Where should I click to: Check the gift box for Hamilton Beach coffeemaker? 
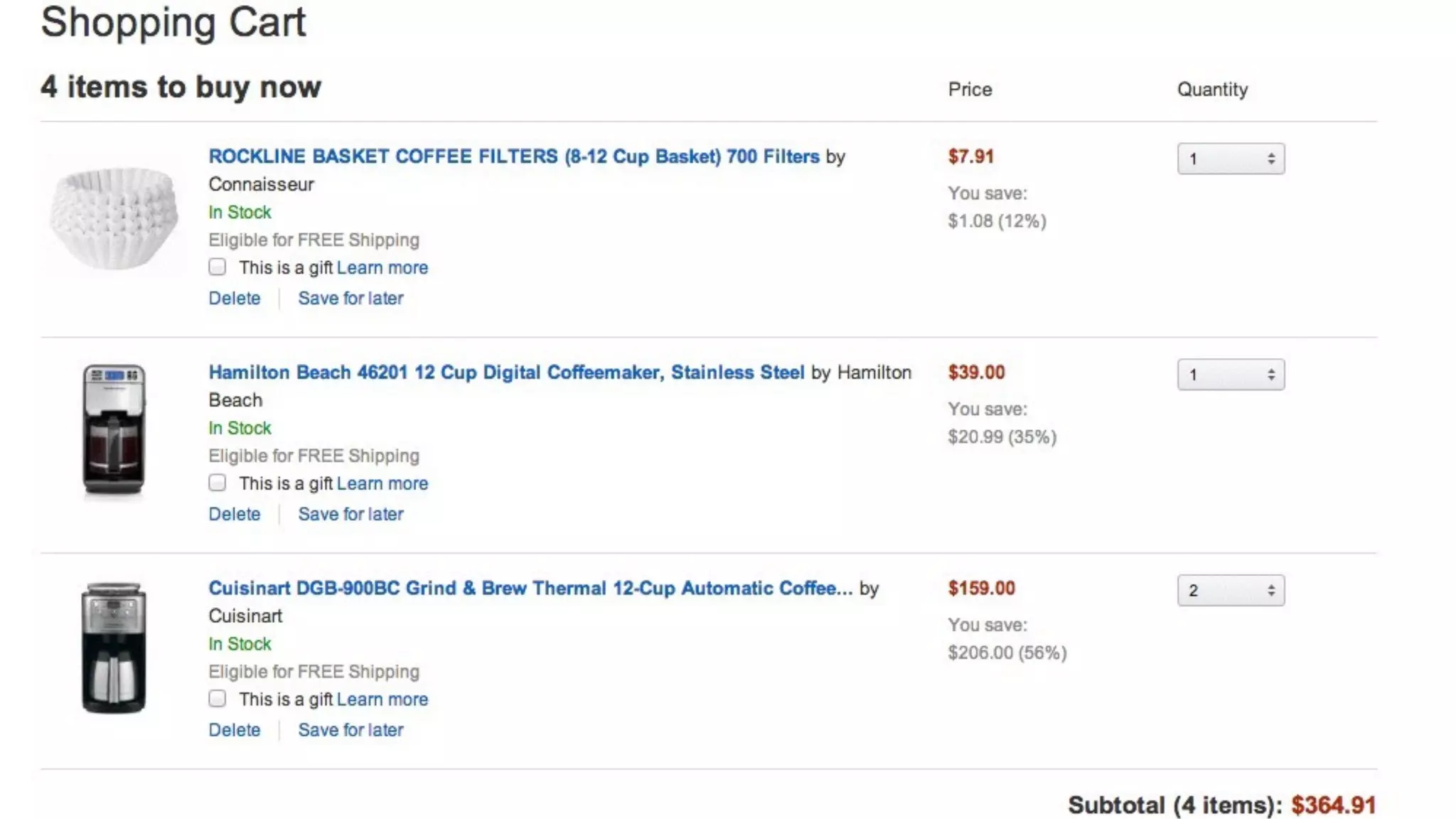tap(218, 483)
